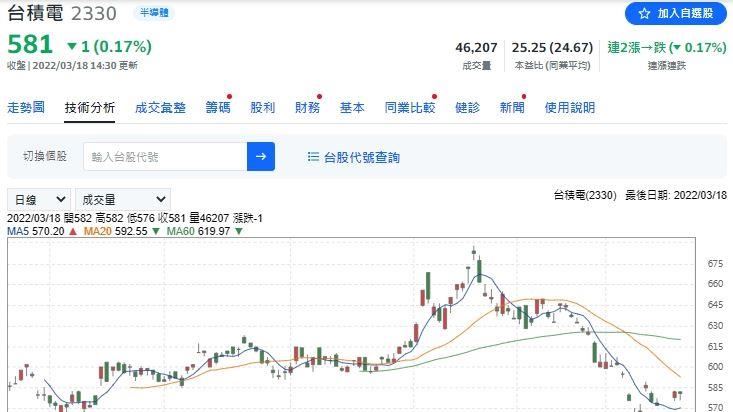Click the 收盤 2022/03/18 14:30 update text
Image resolution: width=733 pixels, height=412 pixels.
tap(72, 65)
